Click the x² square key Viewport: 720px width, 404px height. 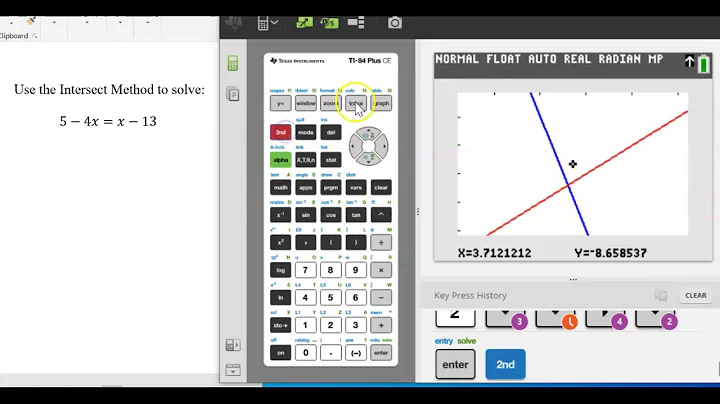(x=281, y=242)
